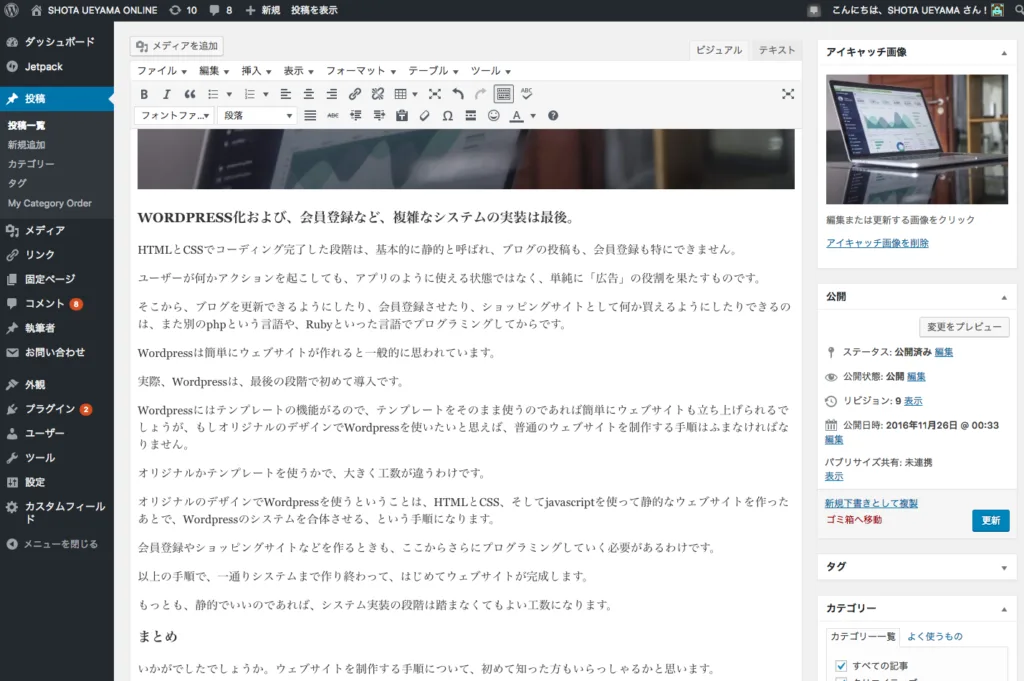1024x681 pixels.
Task: Click the 変更をプレビュー button
Action: tap(964, 326)
